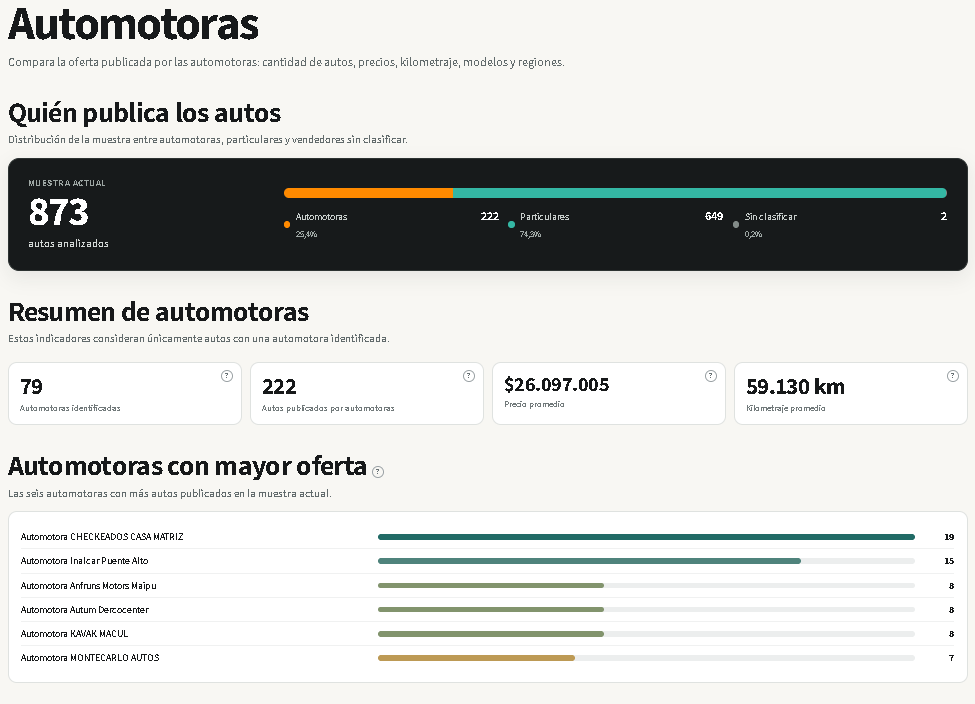Open help icon on Automotoras identificadas card
The height and width of the screenshot is (704, 975).
point(227,376)
